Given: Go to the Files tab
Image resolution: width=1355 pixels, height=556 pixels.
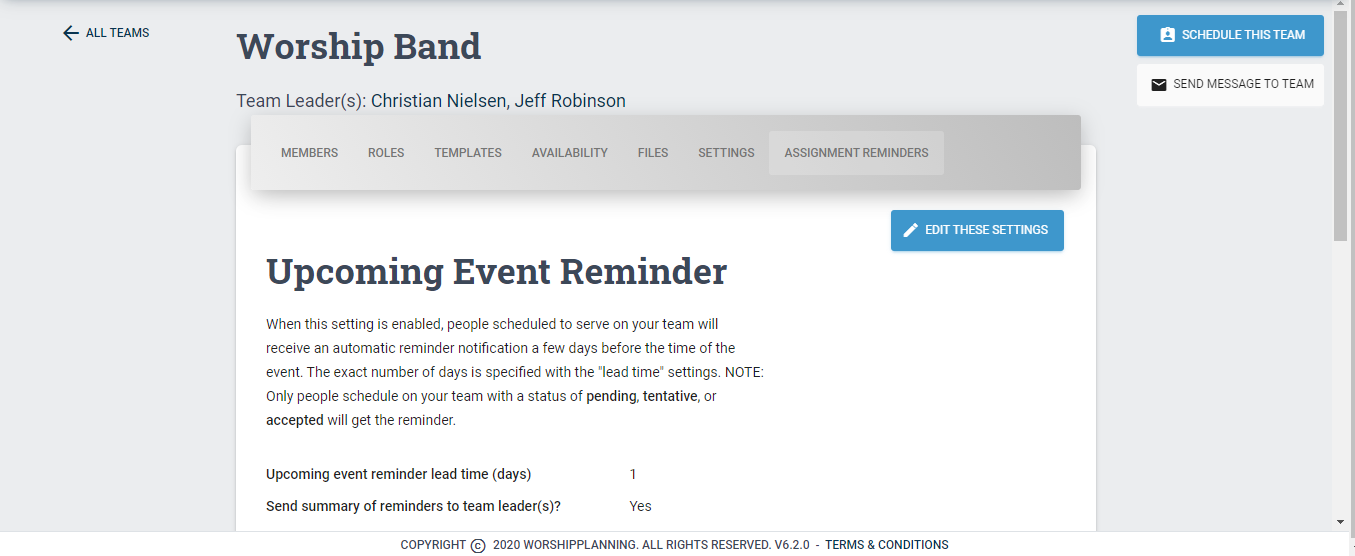Looking at the screenshot, I should pos(653,153).
